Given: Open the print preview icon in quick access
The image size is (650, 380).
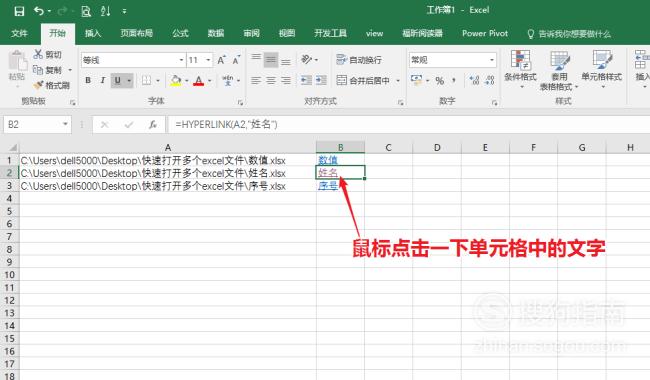Looking at the screenshot, I should (x=86, y=11).
